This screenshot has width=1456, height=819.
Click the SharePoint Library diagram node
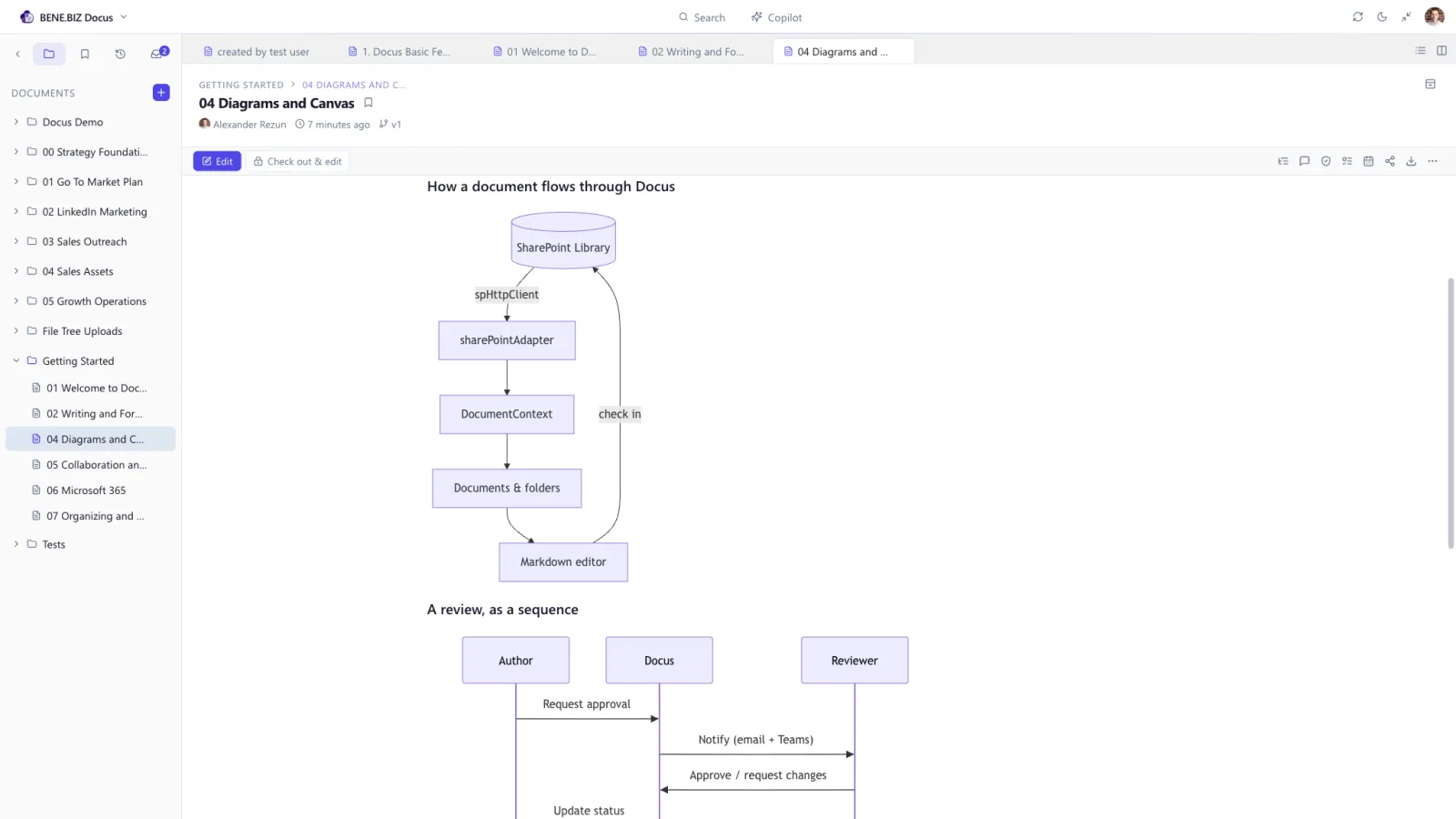click(563, 241)
